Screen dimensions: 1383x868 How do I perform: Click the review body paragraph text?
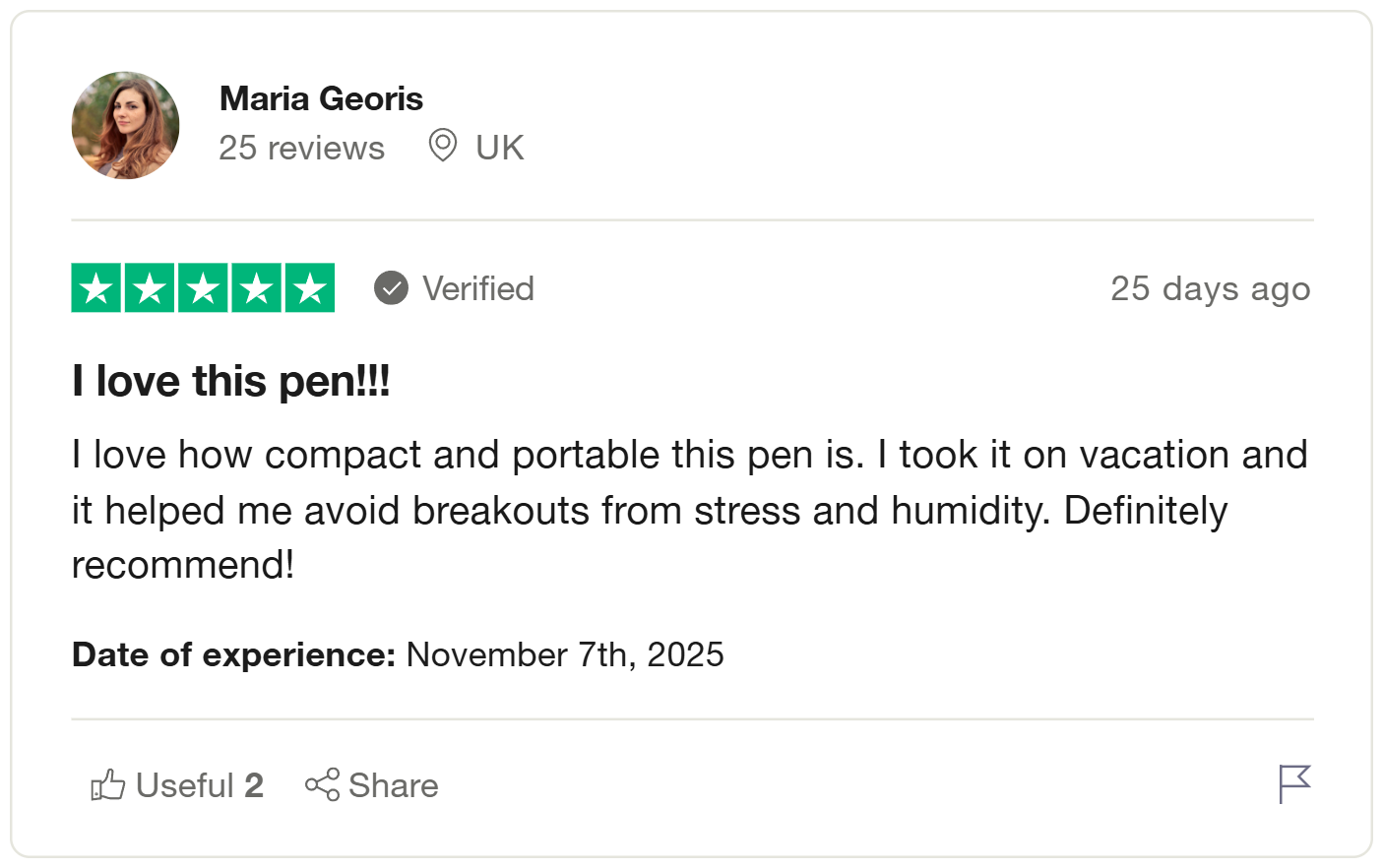[x=689, y=510]
